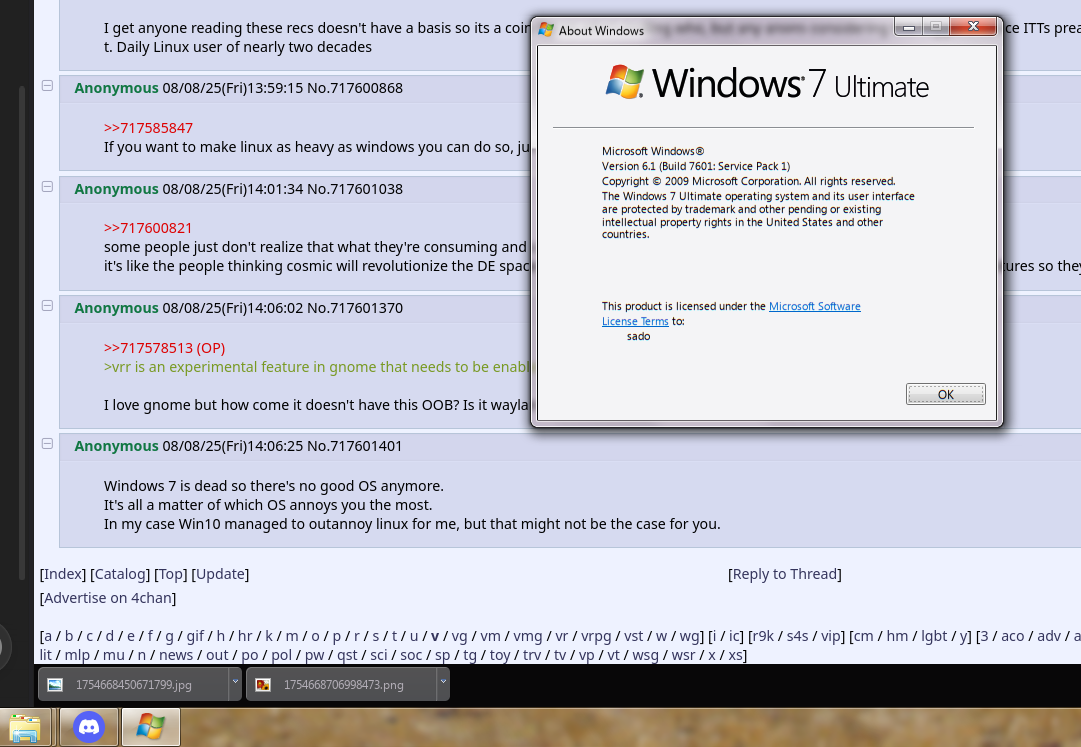
Task: Go to the /news/ board
Action: coord(176,655)
